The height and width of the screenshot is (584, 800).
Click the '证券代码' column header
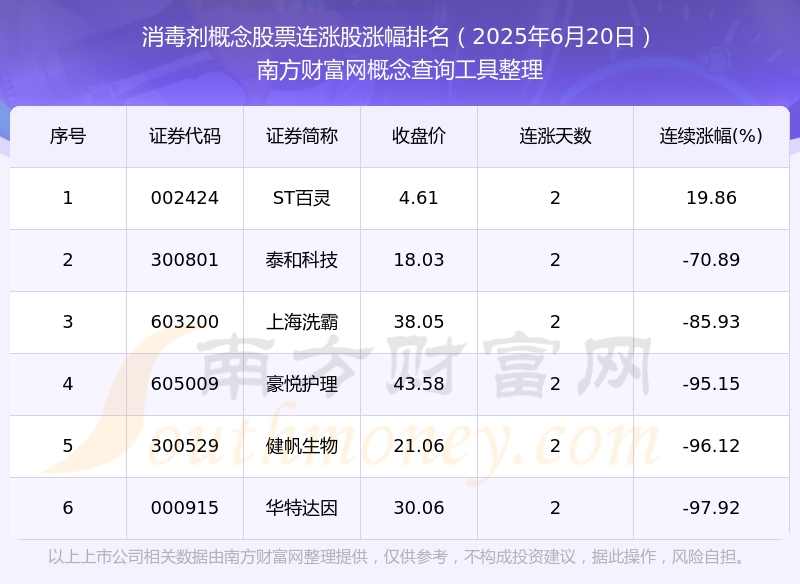pyautogui.click(x=185, y=136)
